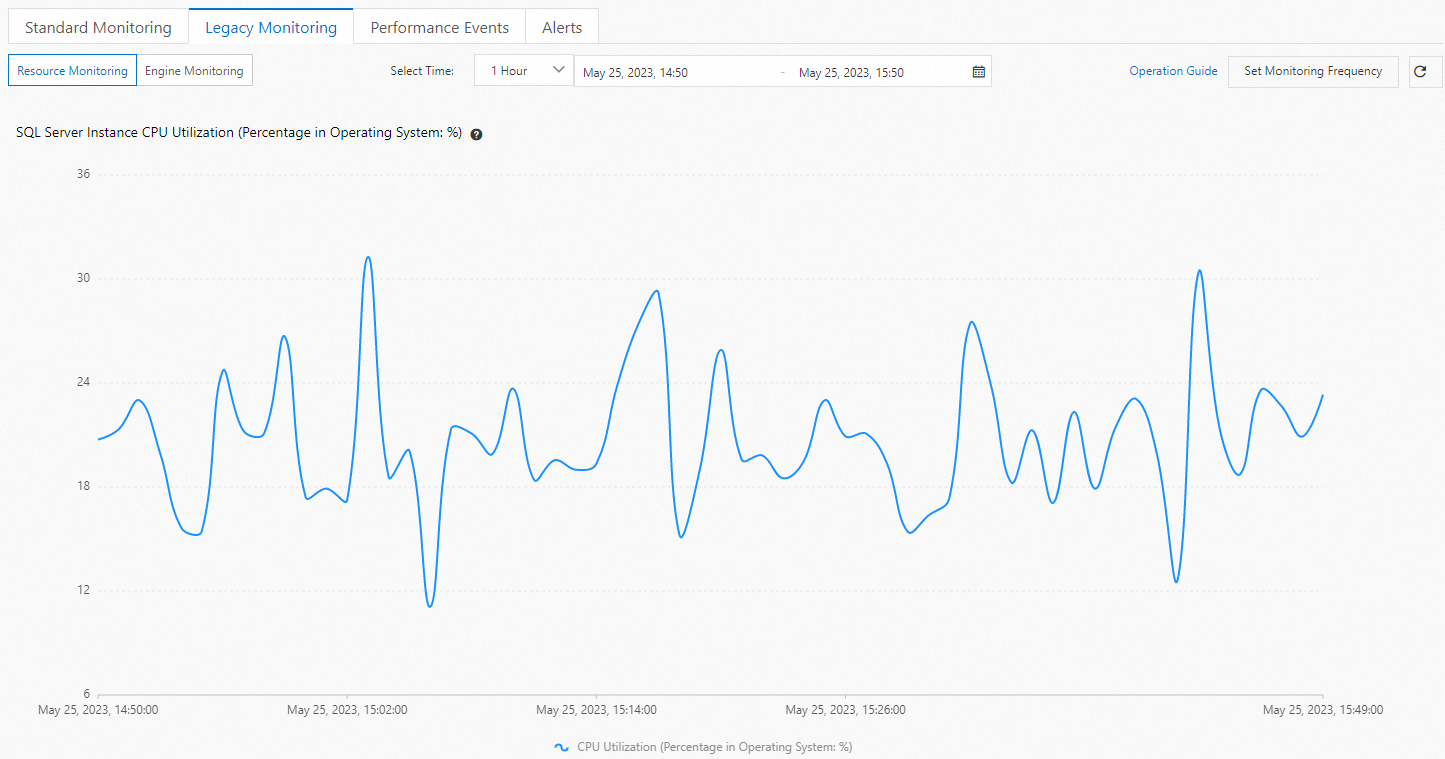The width and height of the screenshot is (1445, 759).
Task: Click the x-axis label May 25, 2023, 15:49:00
Action: tap(1323, 710)
